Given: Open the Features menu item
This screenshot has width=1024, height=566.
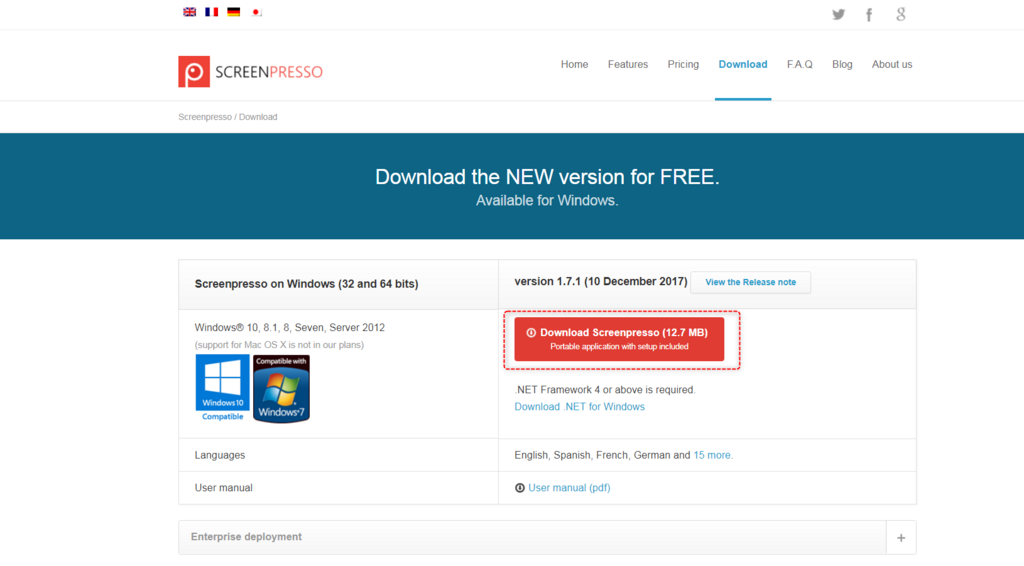Looking at the screenshot, I should (628, 65).
